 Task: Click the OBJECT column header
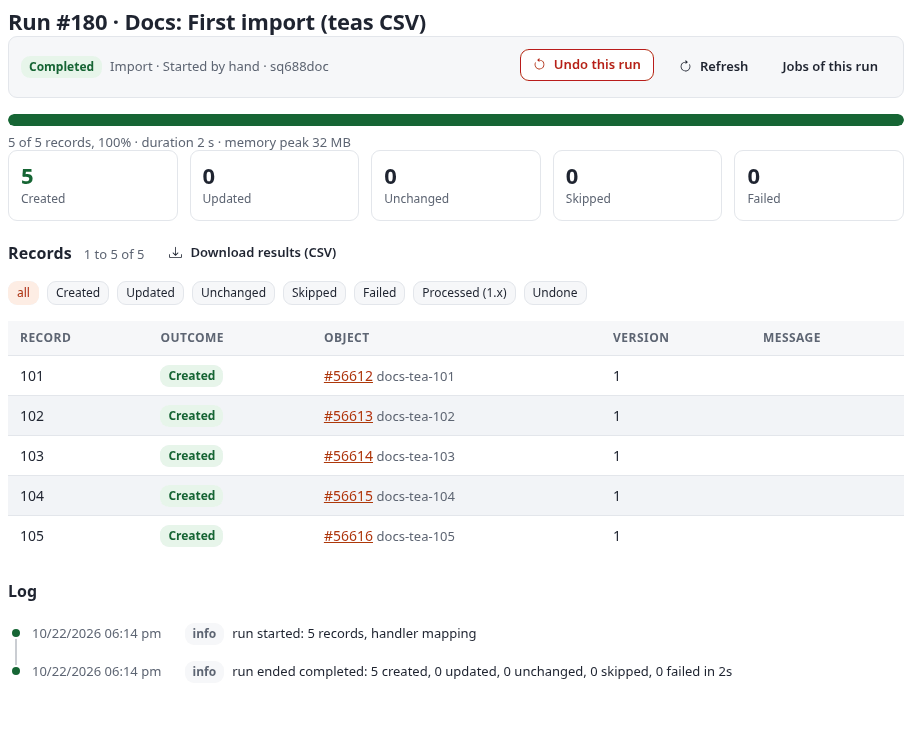(347, 338)
